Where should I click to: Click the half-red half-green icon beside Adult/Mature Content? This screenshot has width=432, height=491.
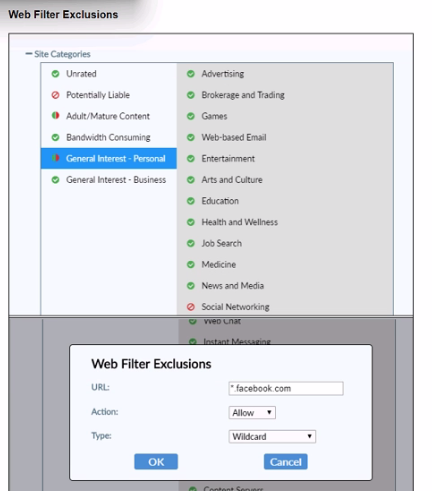click(x=55, y=116)
